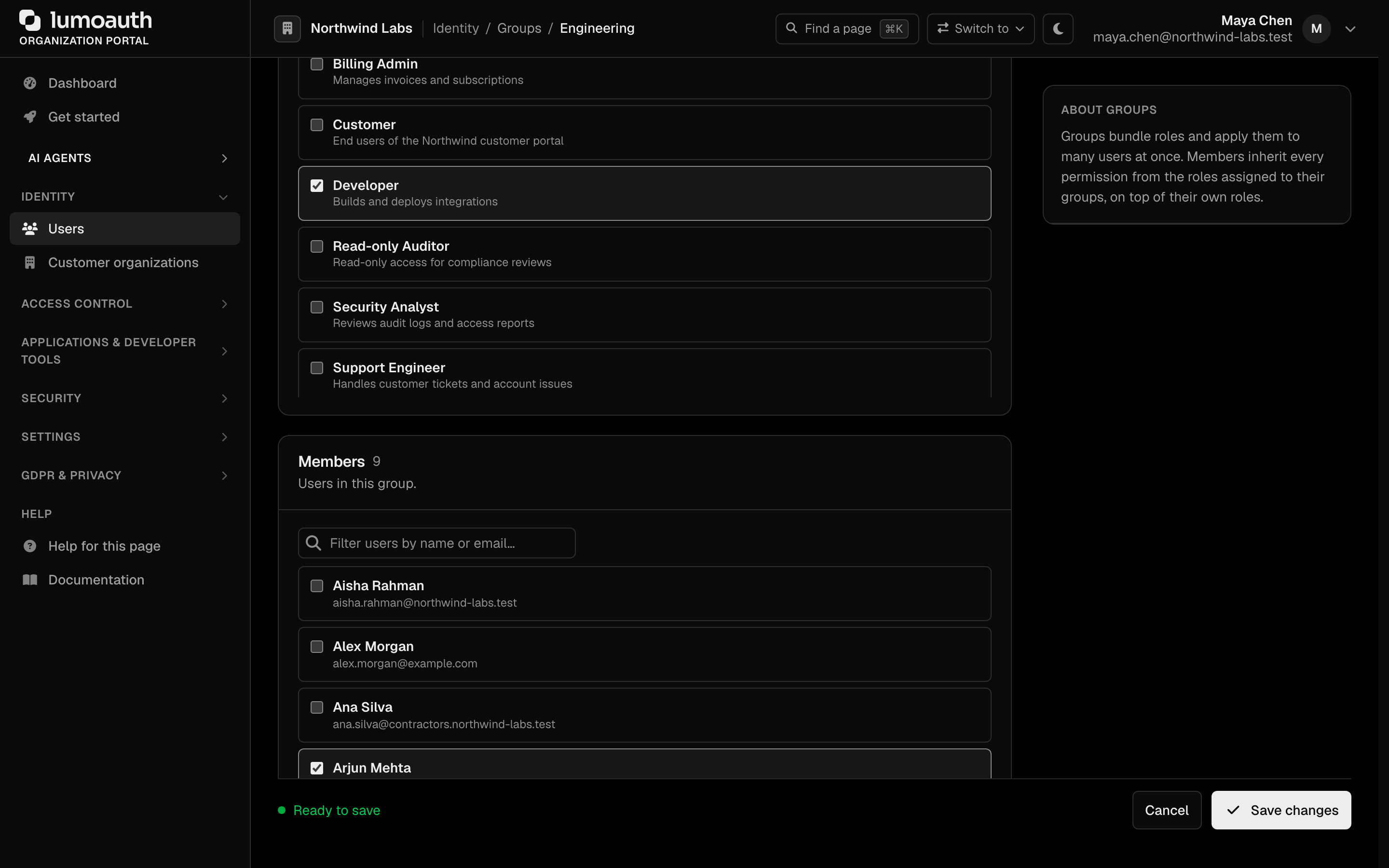Open Help for this page
1389x868 pixels.
pyautogui.click(x=124, y=546)
